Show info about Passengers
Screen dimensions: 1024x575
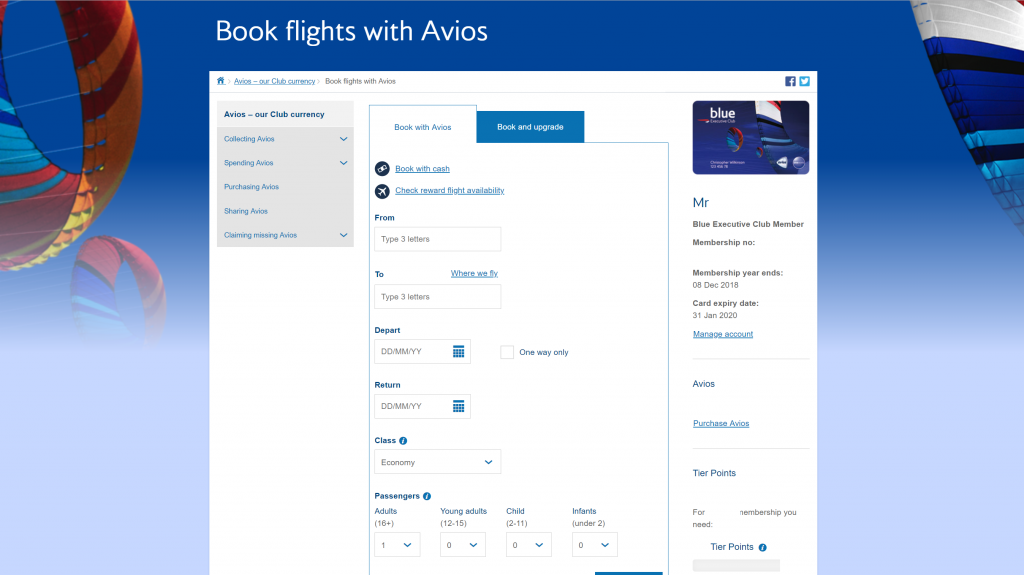[427, 497]
